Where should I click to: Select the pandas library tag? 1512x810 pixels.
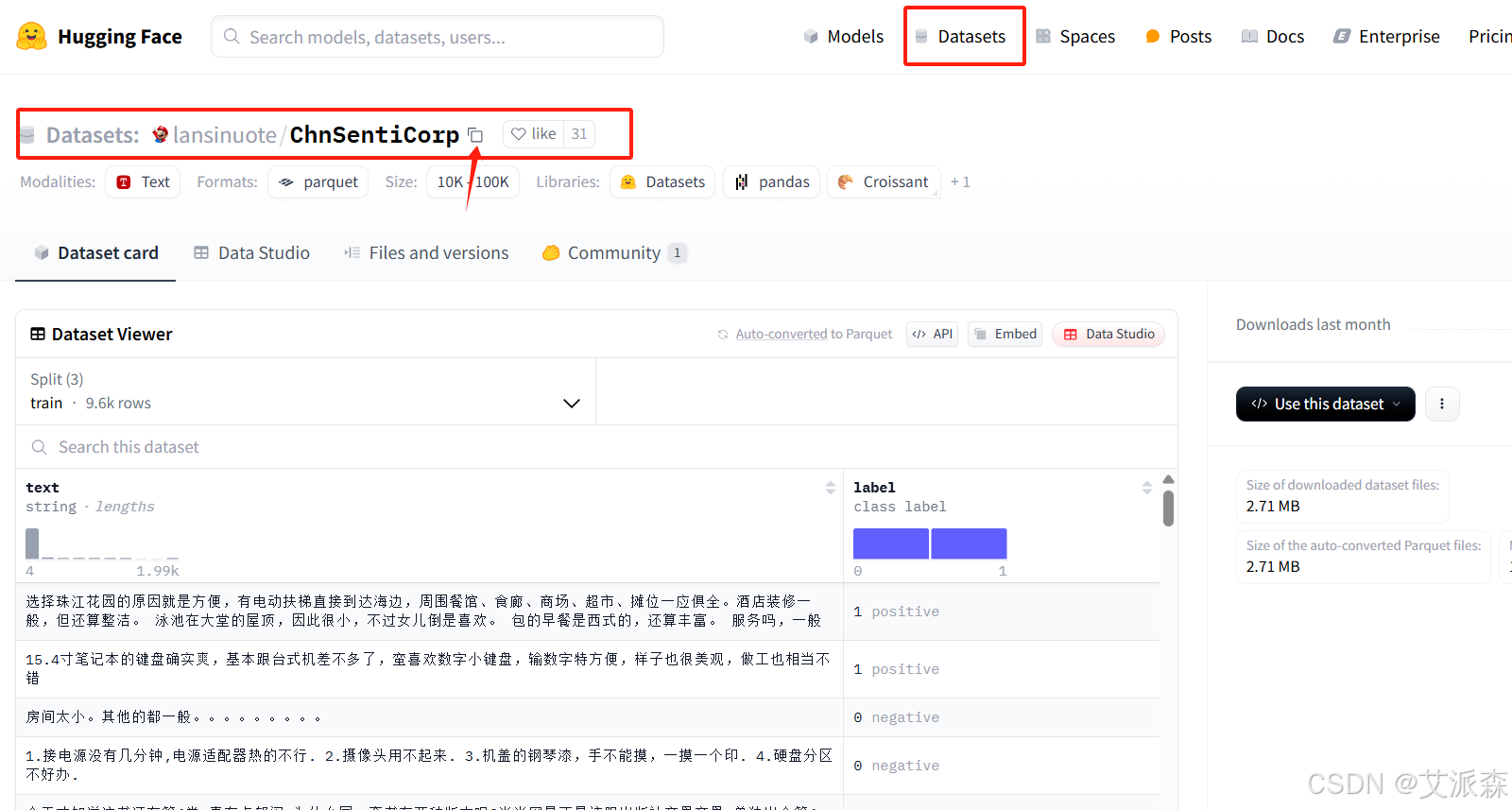tap(772, 182)
